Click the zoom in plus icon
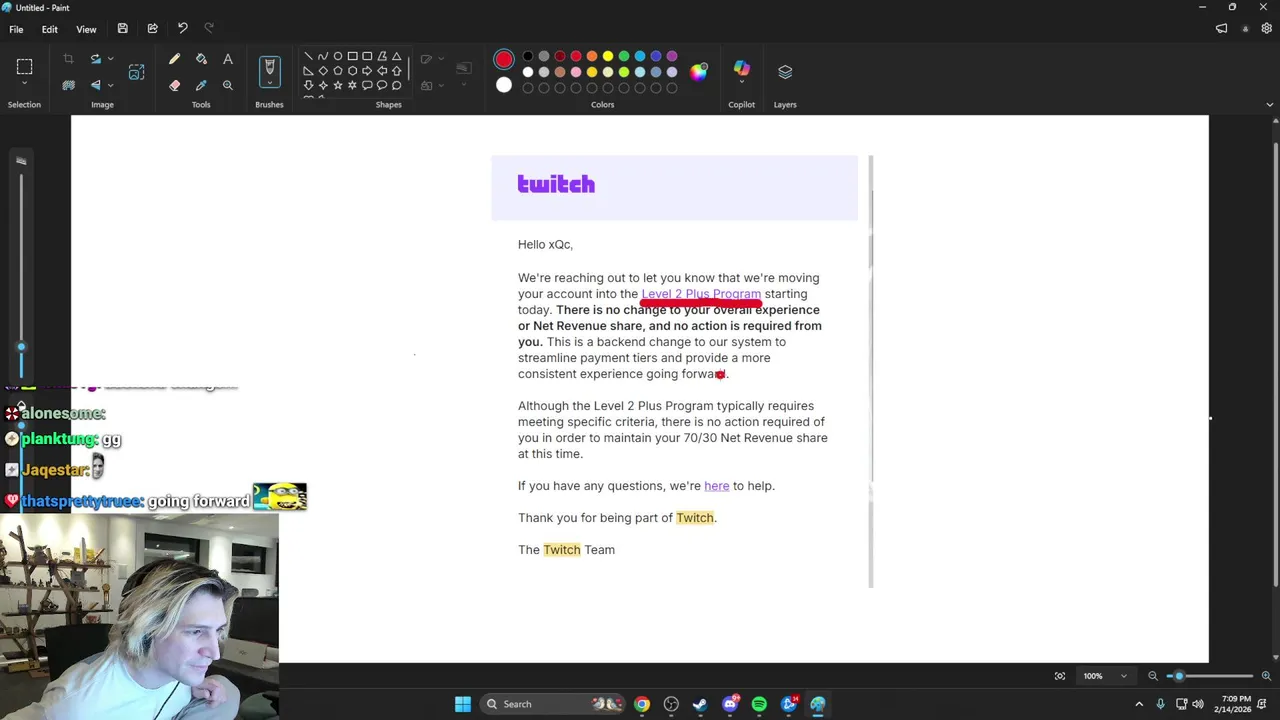The image size is (1280, 720). pos(1266,676)
